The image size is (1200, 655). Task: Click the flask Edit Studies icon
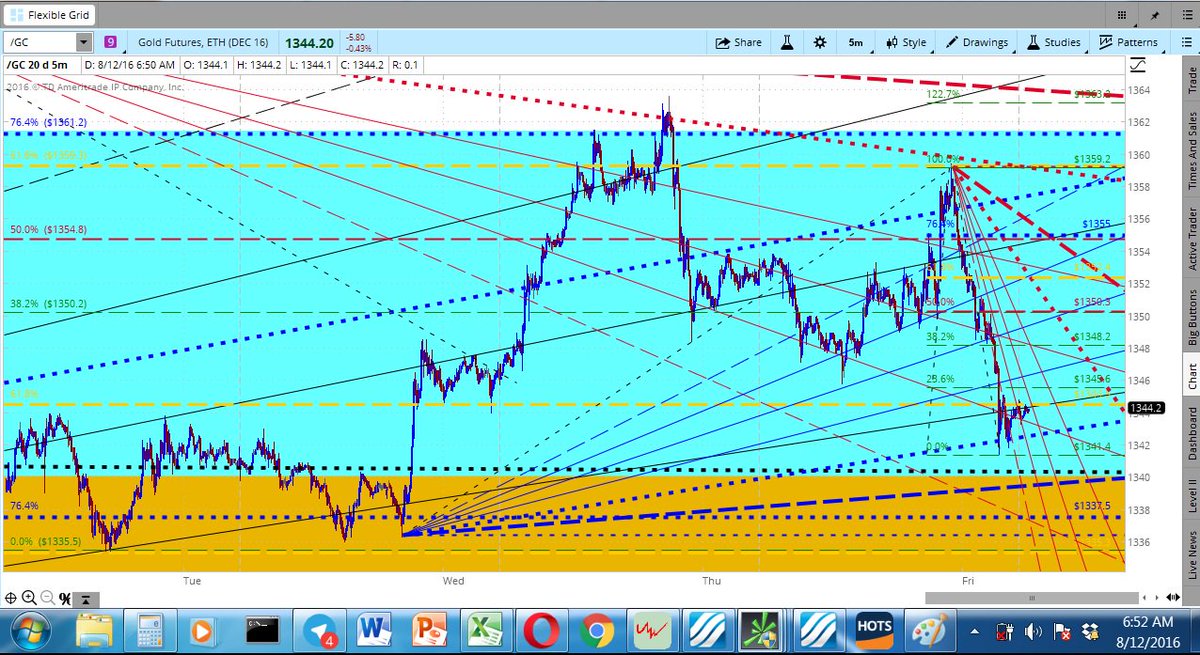coord(787,42)
